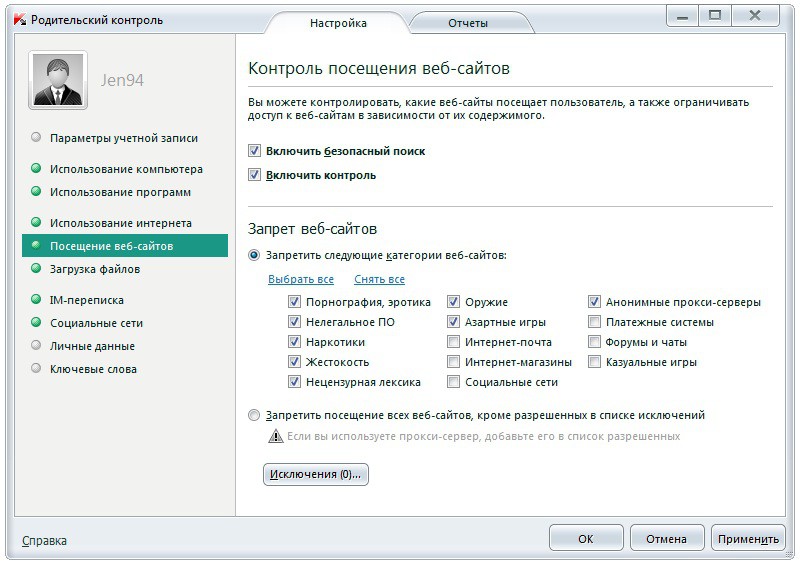Click the green indicator beside Социальные сети in sidebar

[x=36, y=323]
